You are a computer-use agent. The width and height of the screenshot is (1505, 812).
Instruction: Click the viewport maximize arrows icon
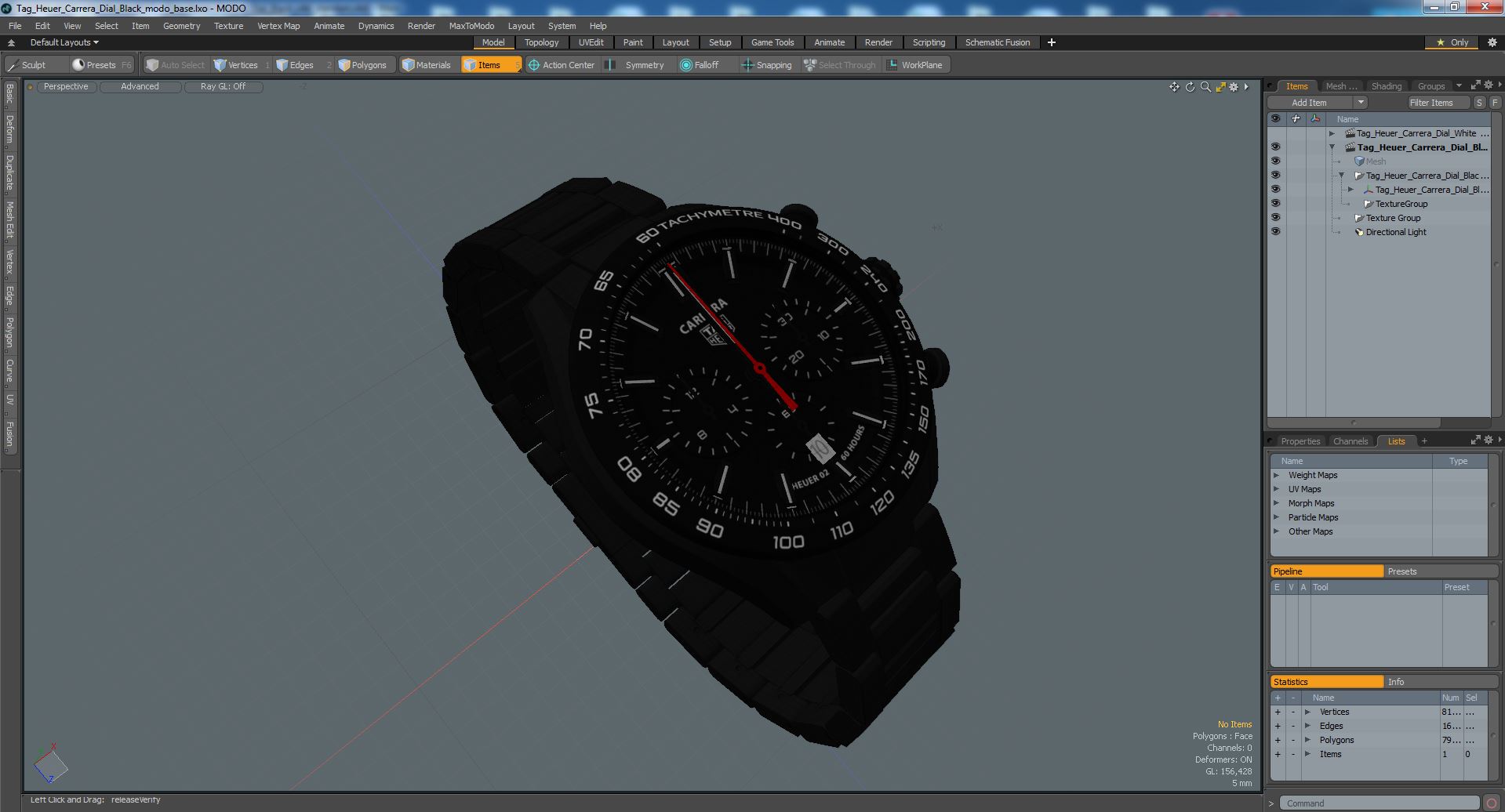(x=1220, y=87)
